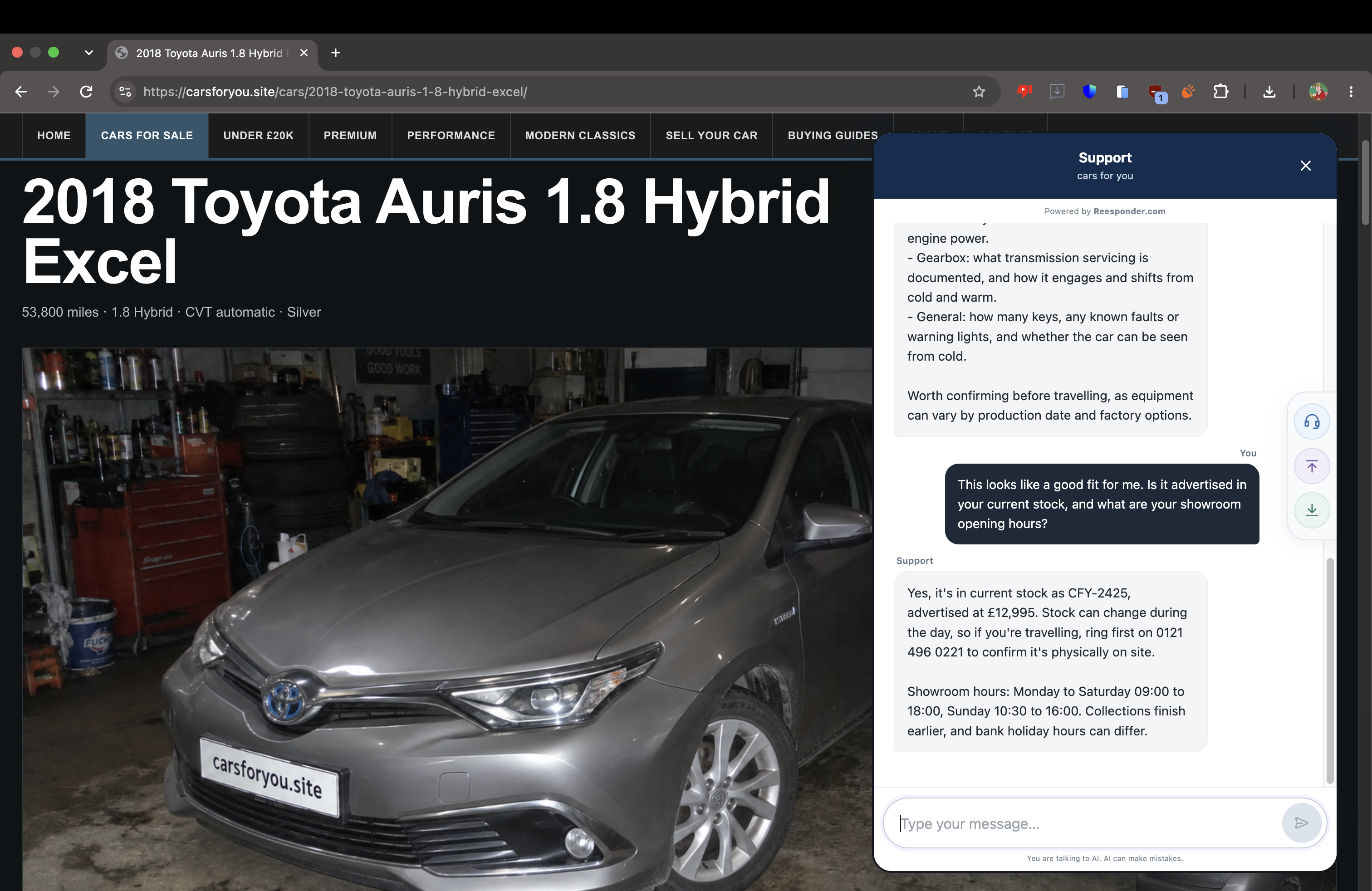The height and width of the screenshot is (891, 1372).
Task: Open the download-box extension icon
Action: point(1057,91)
